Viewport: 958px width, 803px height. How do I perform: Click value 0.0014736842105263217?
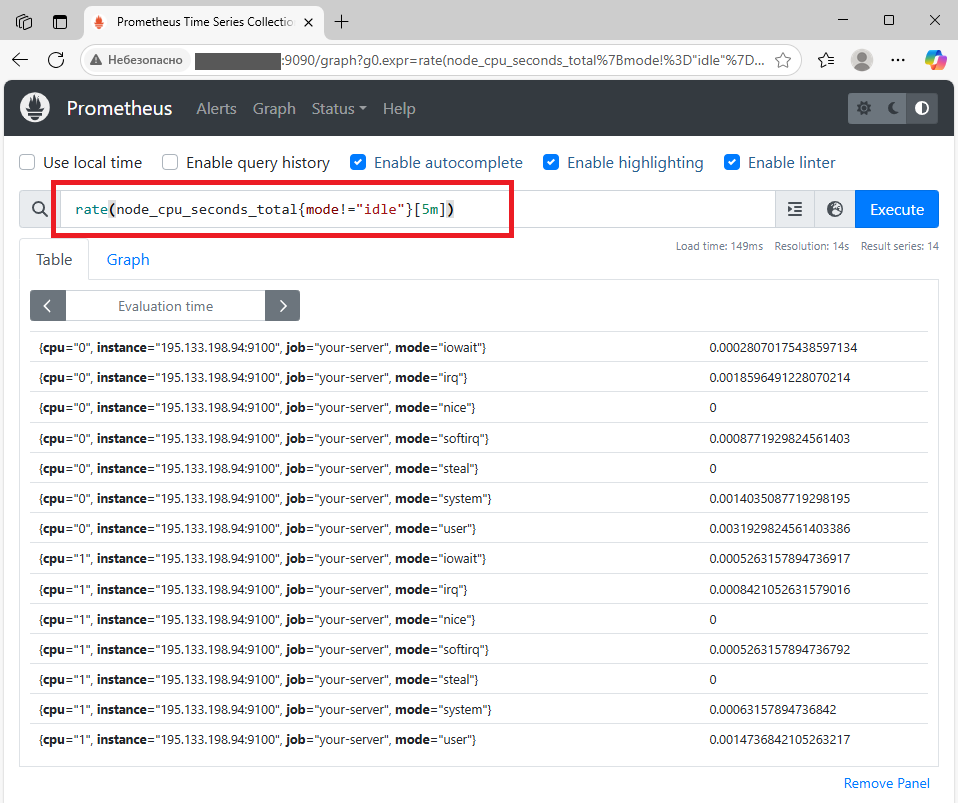click(x=780, y=739)
